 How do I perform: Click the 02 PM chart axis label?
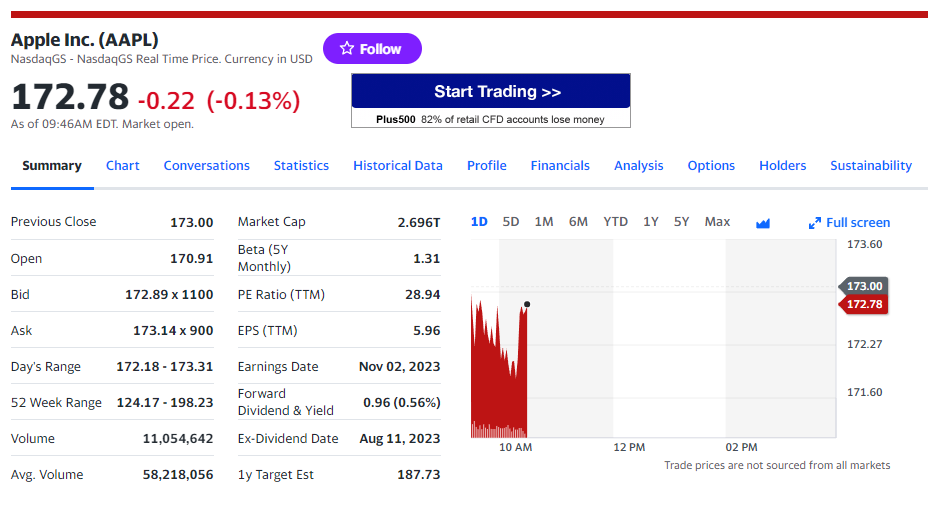click(x=742, y=448)
